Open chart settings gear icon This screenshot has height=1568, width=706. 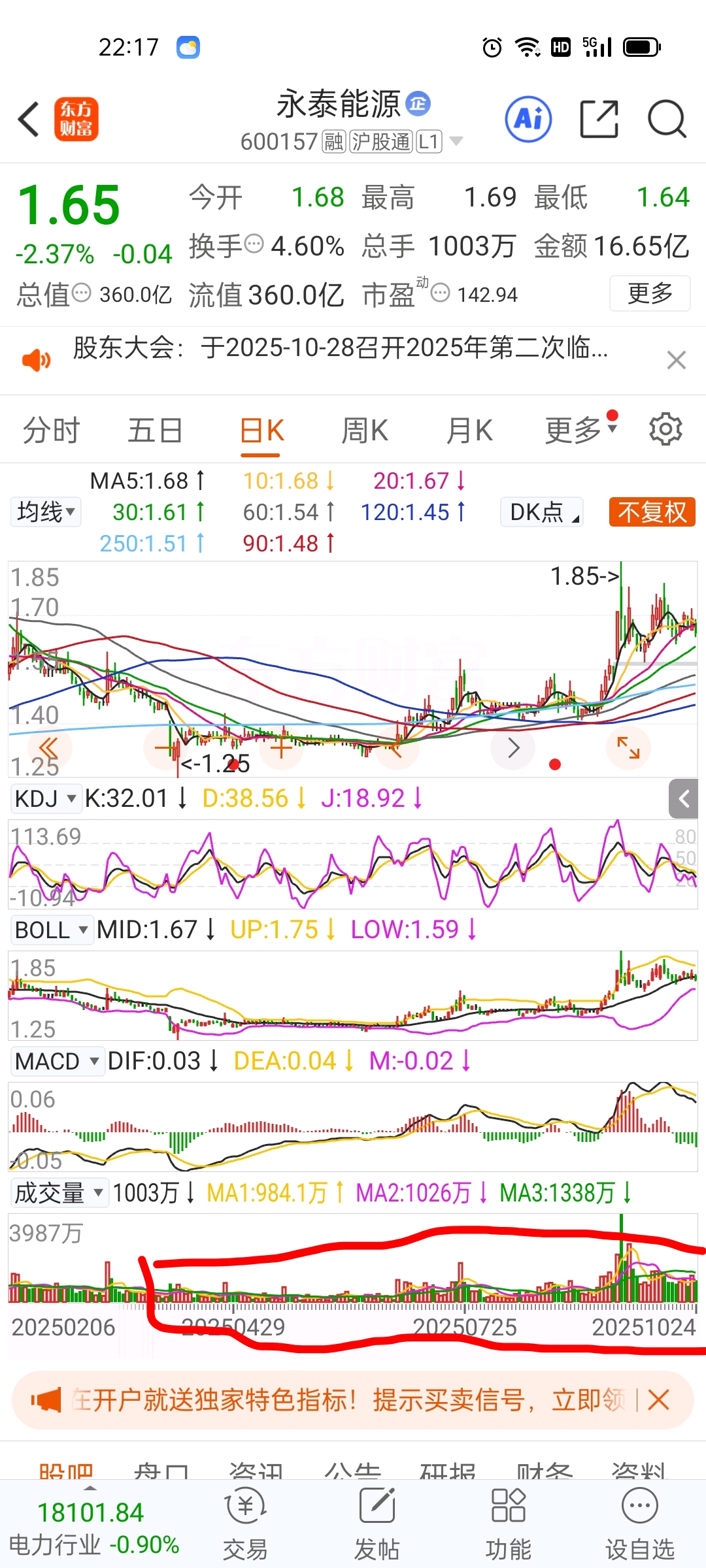(665, 429)
